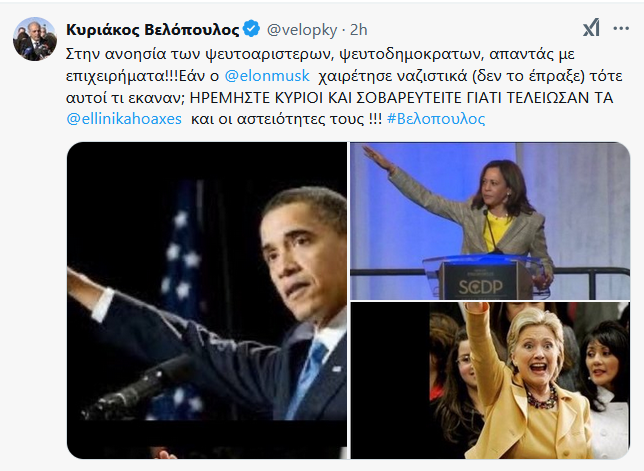This screenshot has height=471, width=644.
Task: Open the large left photo of man at microphone
Action: click(x=207, y=300)
